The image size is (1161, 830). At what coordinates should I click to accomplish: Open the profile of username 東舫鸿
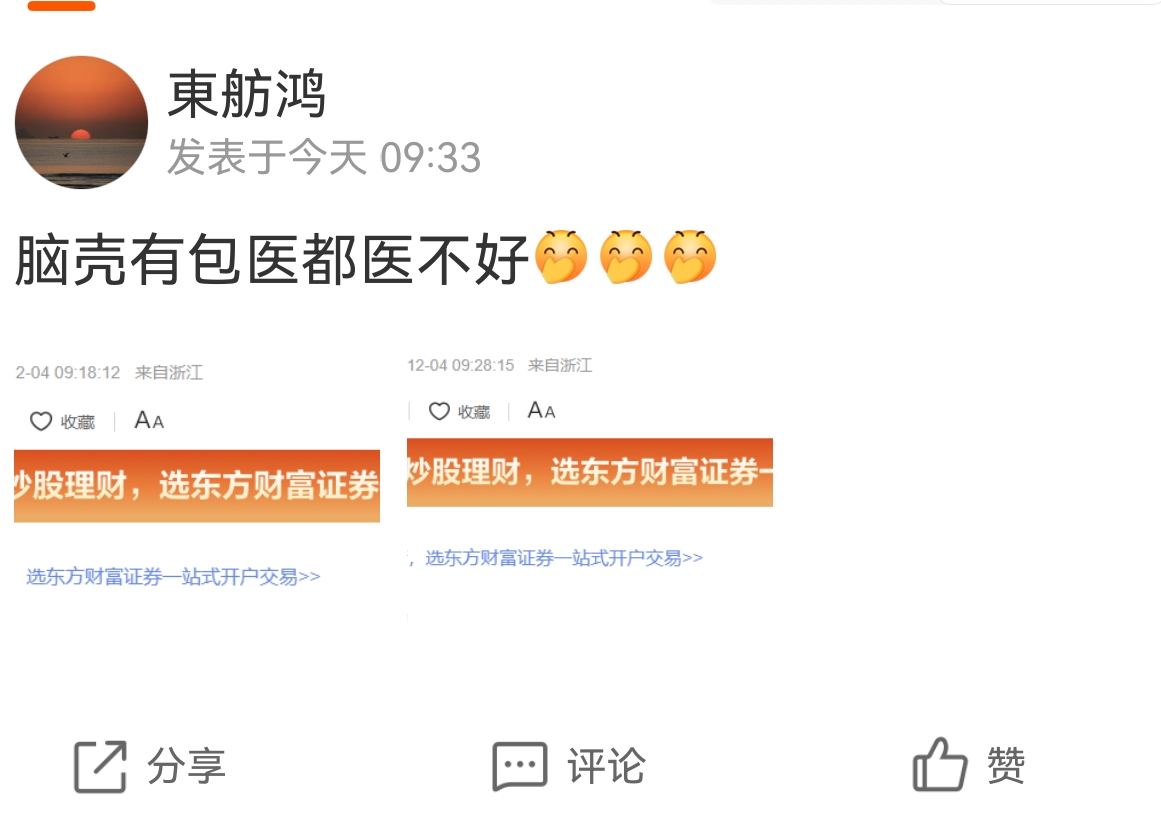coord(247,94)
